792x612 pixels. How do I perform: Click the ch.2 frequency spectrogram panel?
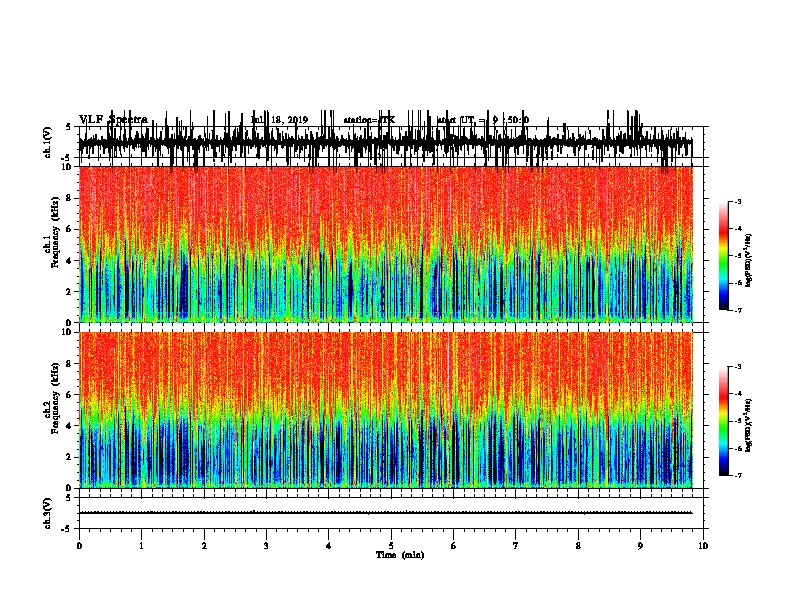pyautogui.click(x=386, y=410)
